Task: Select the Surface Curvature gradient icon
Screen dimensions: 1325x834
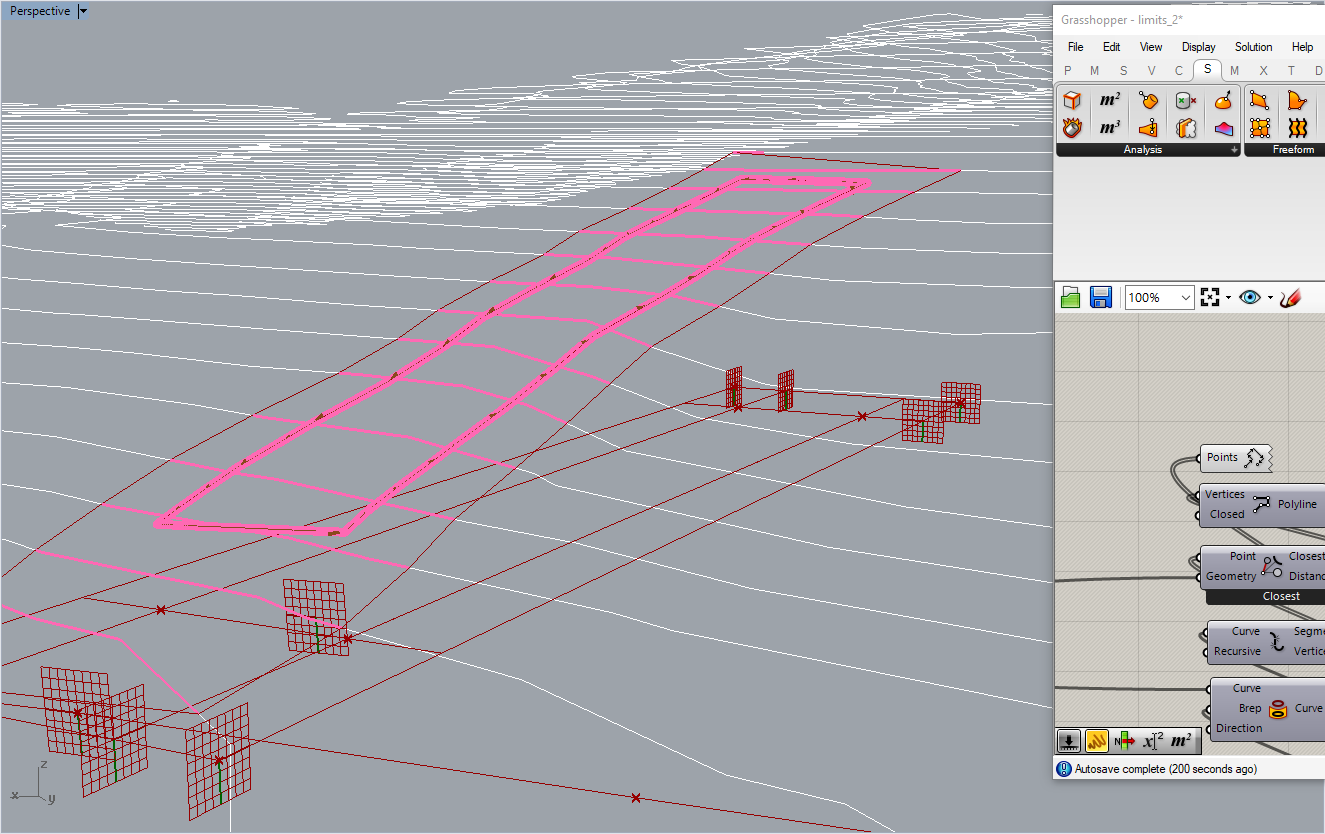Action: (x=1223, y=128)
